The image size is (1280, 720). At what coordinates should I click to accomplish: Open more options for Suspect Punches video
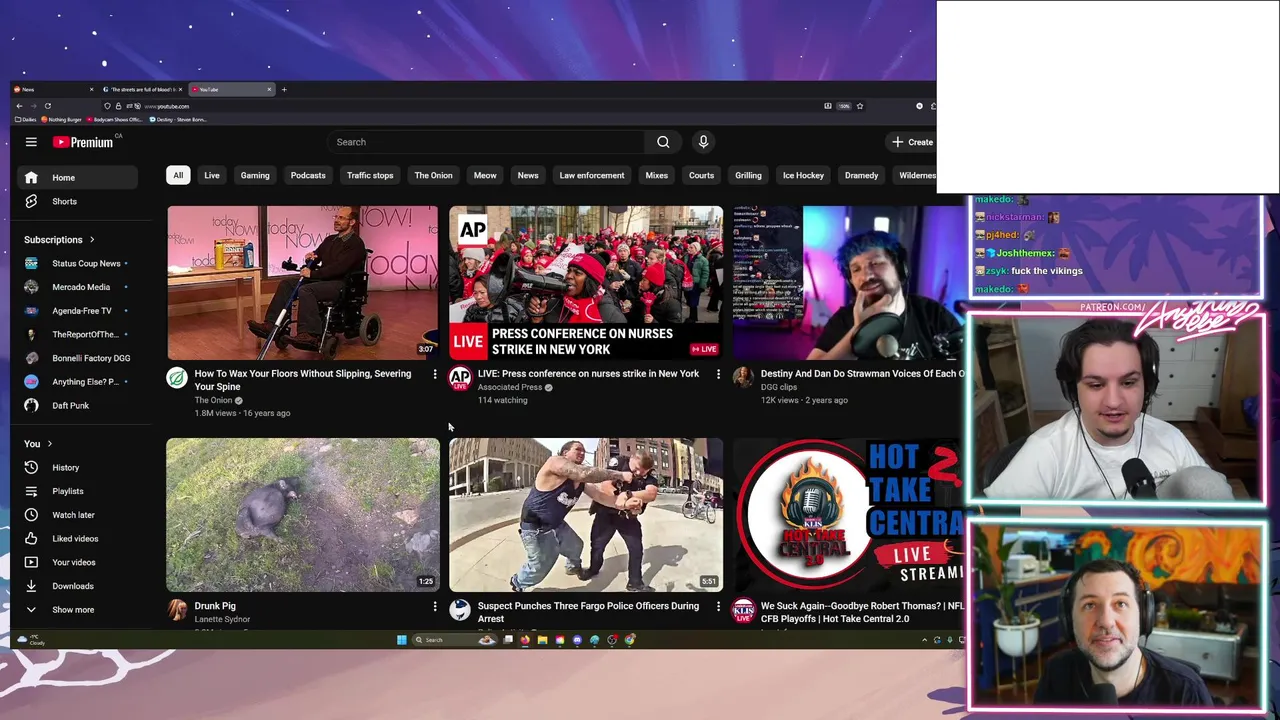click(x=718, y=606)
